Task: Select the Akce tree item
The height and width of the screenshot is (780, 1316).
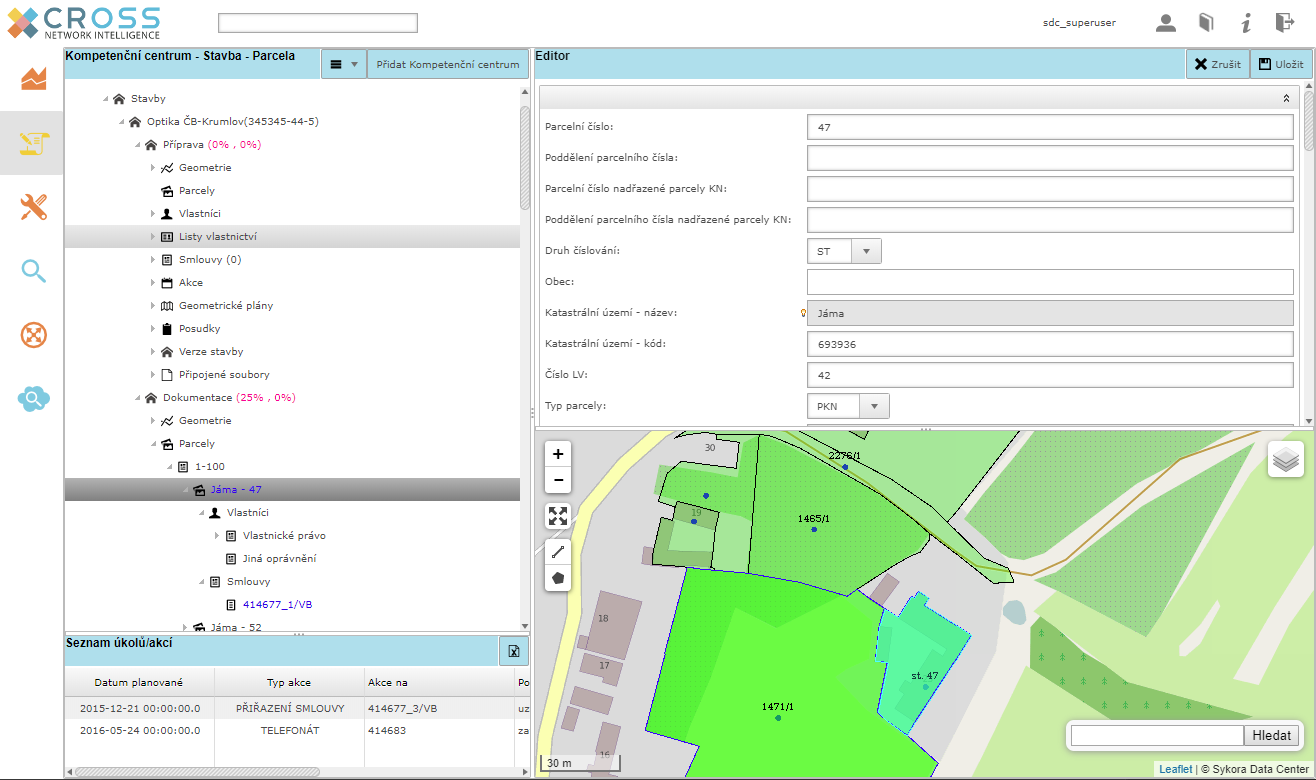Action: 191,283
